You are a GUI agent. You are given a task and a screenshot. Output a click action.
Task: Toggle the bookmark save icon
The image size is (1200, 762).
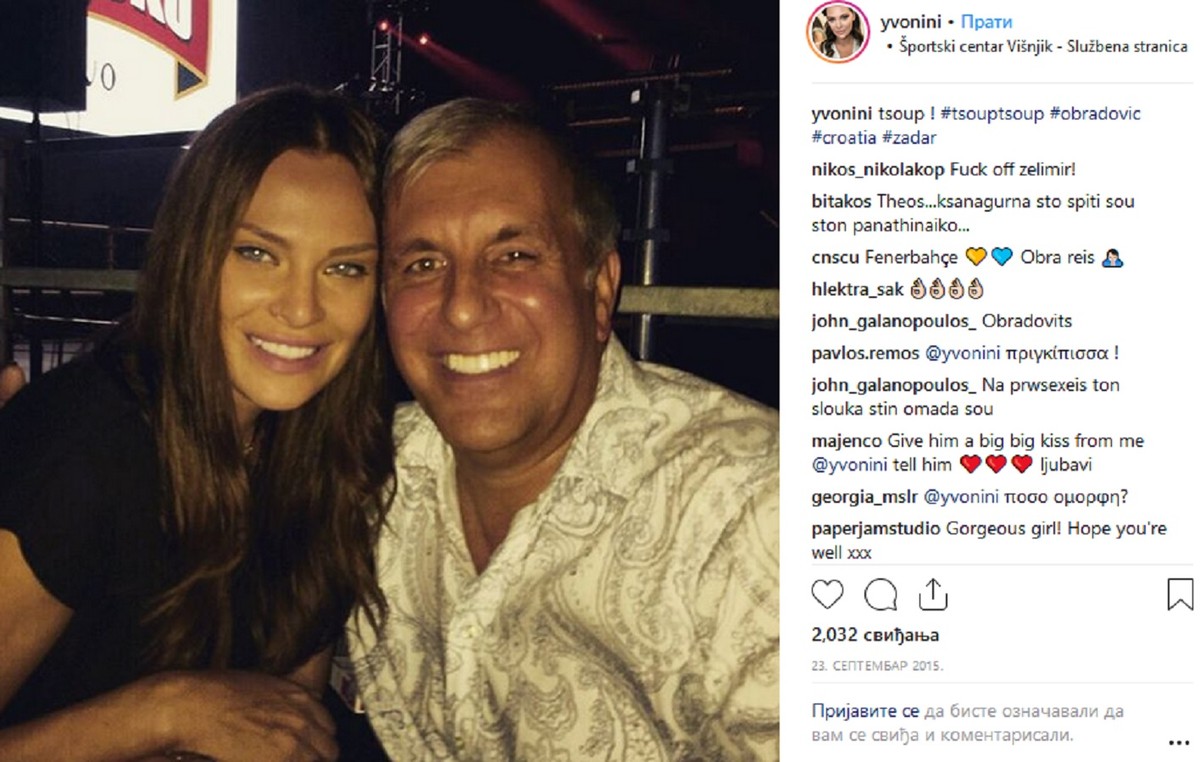1180,595
